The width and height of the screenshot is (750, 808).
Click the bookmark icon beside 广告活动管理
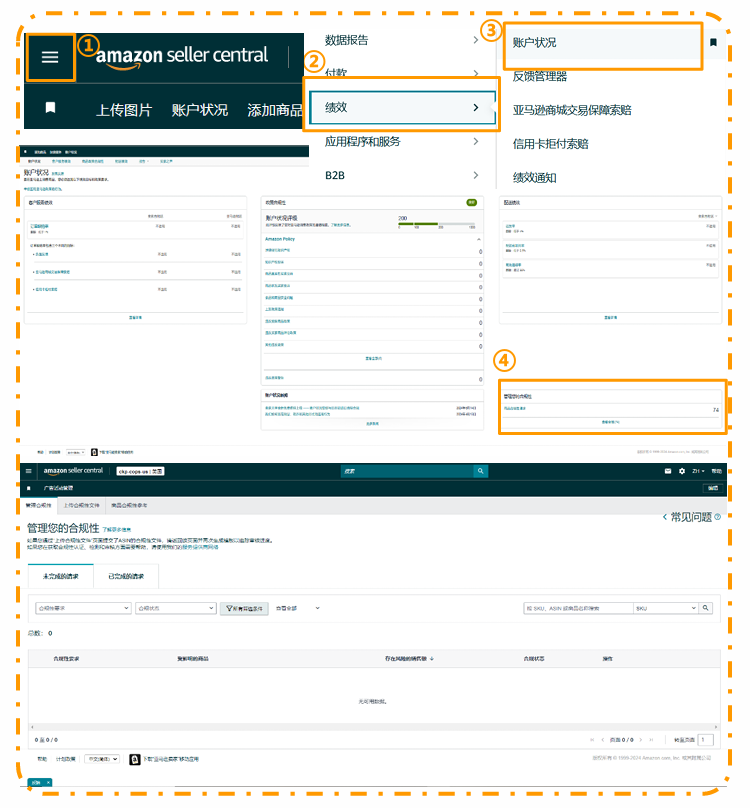click(29, 488)
